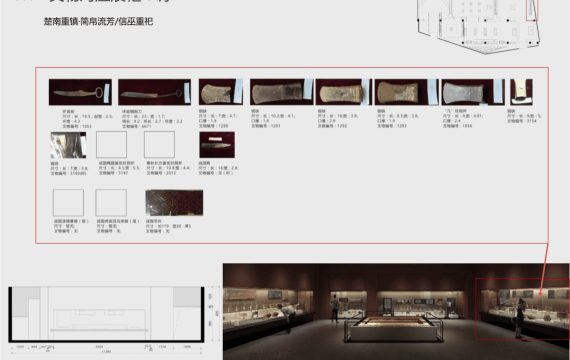Click the showcase elevation line drawing
The width and height of the screenshot is (570, 360).
(107, 315)
